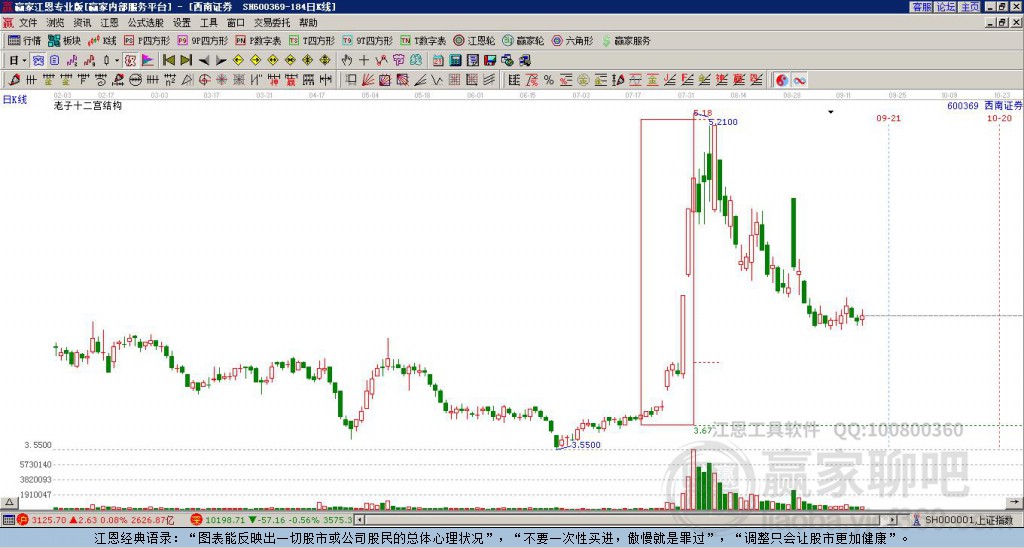Select the percent % retracement tool
This screenshot has width=1024, height=548.
click(549, 80)
